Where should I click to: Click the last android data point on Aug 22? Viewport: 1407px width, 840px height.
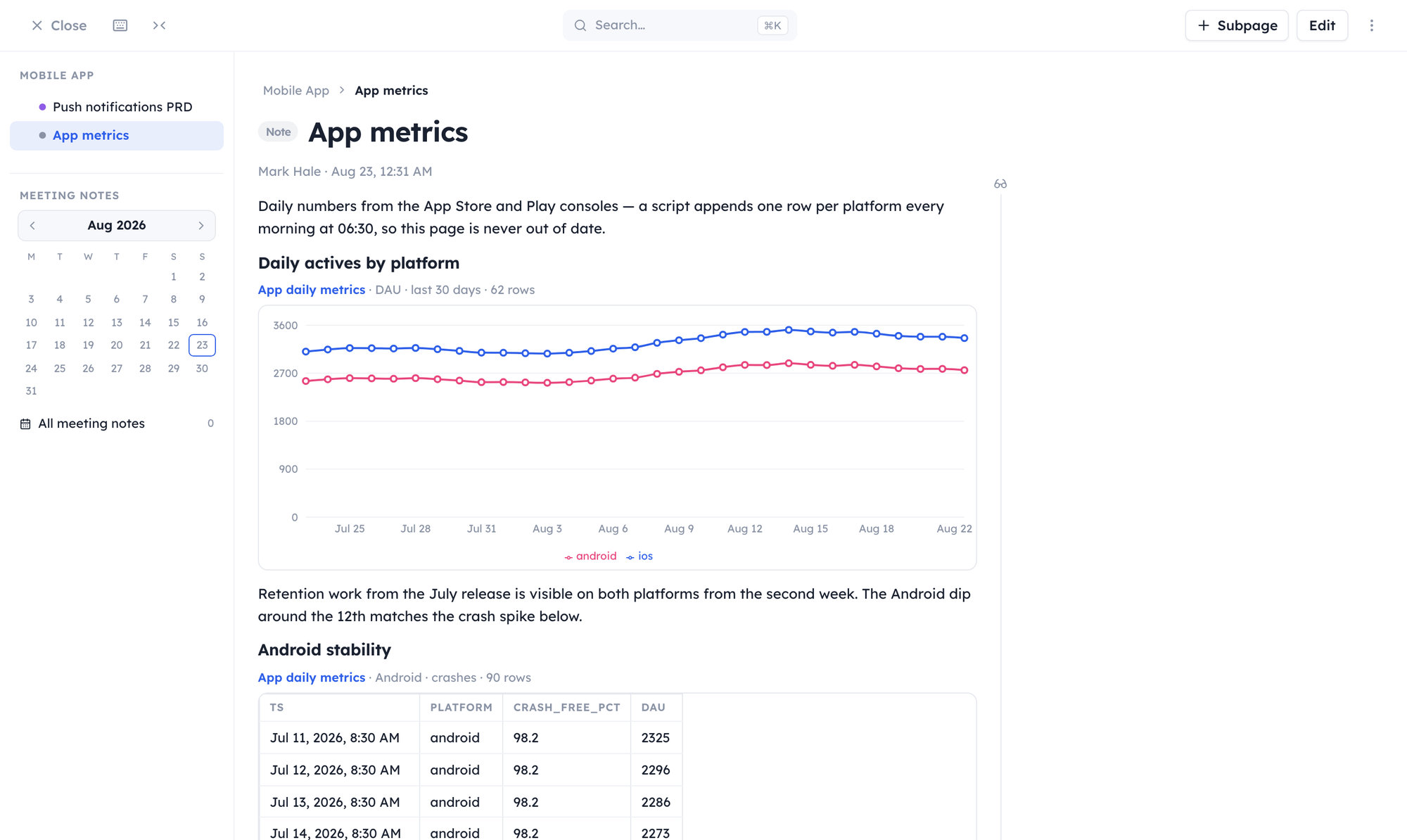point(964,370)
